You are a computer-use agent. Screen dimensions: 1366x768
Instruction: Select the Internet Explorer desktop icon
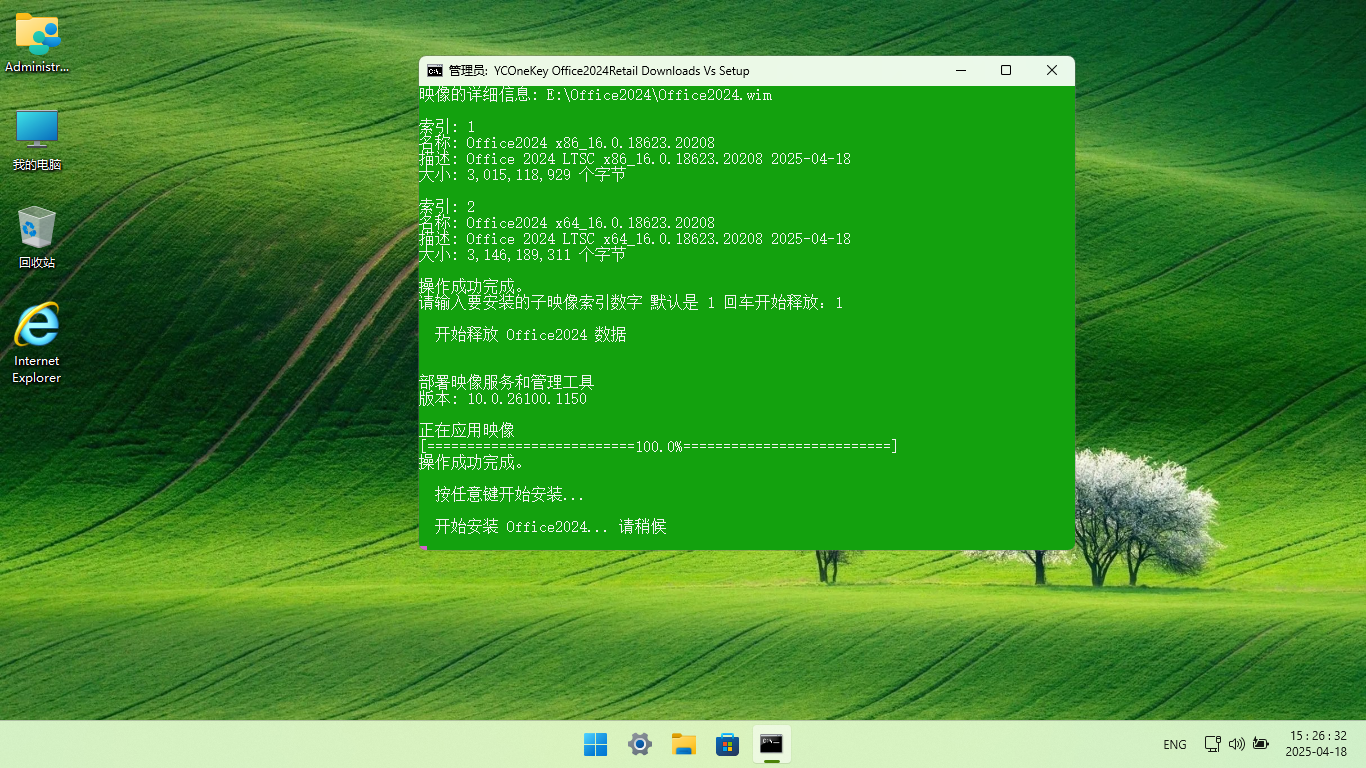(x=37, y=343)
